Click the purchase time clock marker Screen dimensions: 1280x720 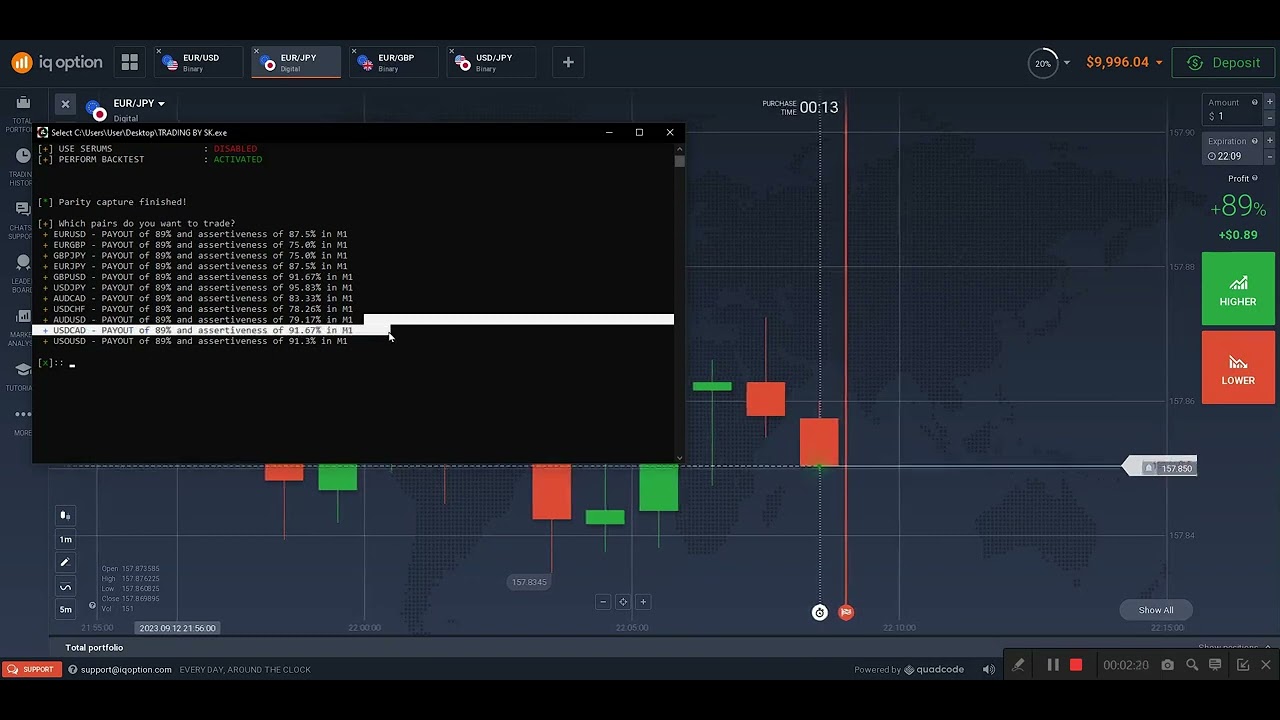[x=820, y=612]
